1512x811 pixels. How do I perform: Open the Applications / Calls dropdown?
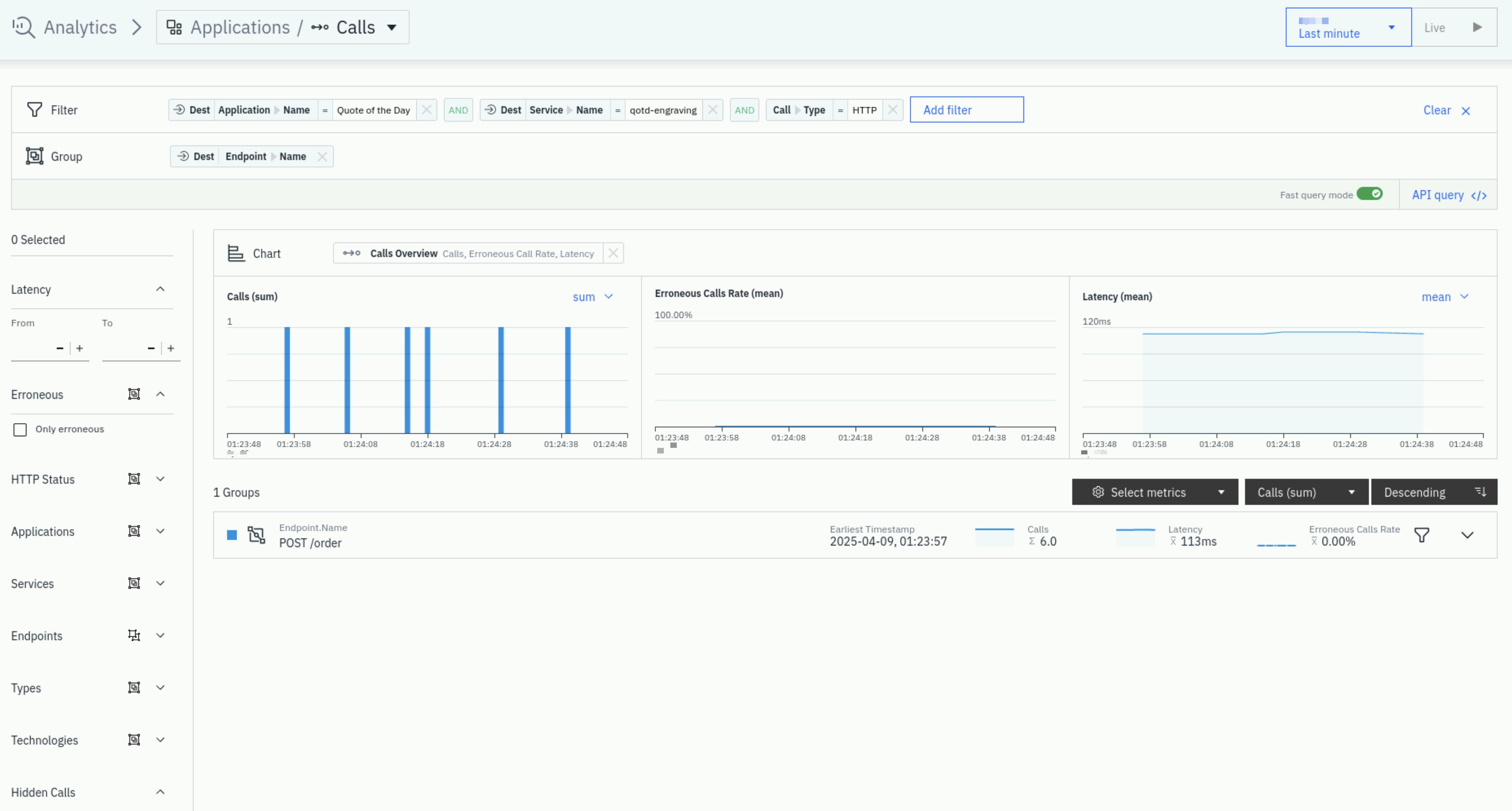282,27
